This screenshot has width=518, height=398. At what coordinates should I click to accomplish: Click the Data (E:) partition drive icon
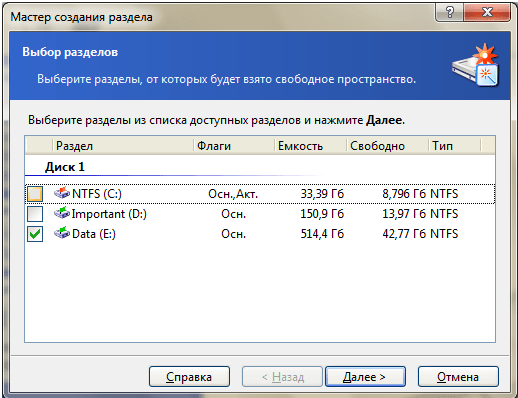[x=62, y=233]
